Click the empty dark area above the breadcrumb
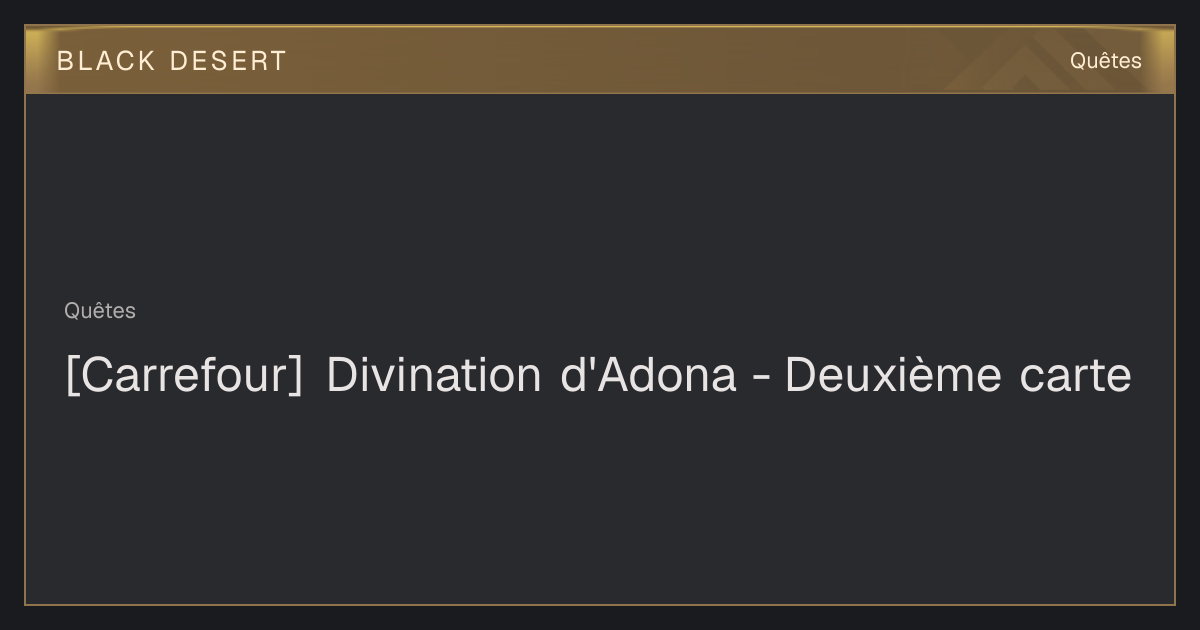 pyautogui.click(x=600, y=195)
